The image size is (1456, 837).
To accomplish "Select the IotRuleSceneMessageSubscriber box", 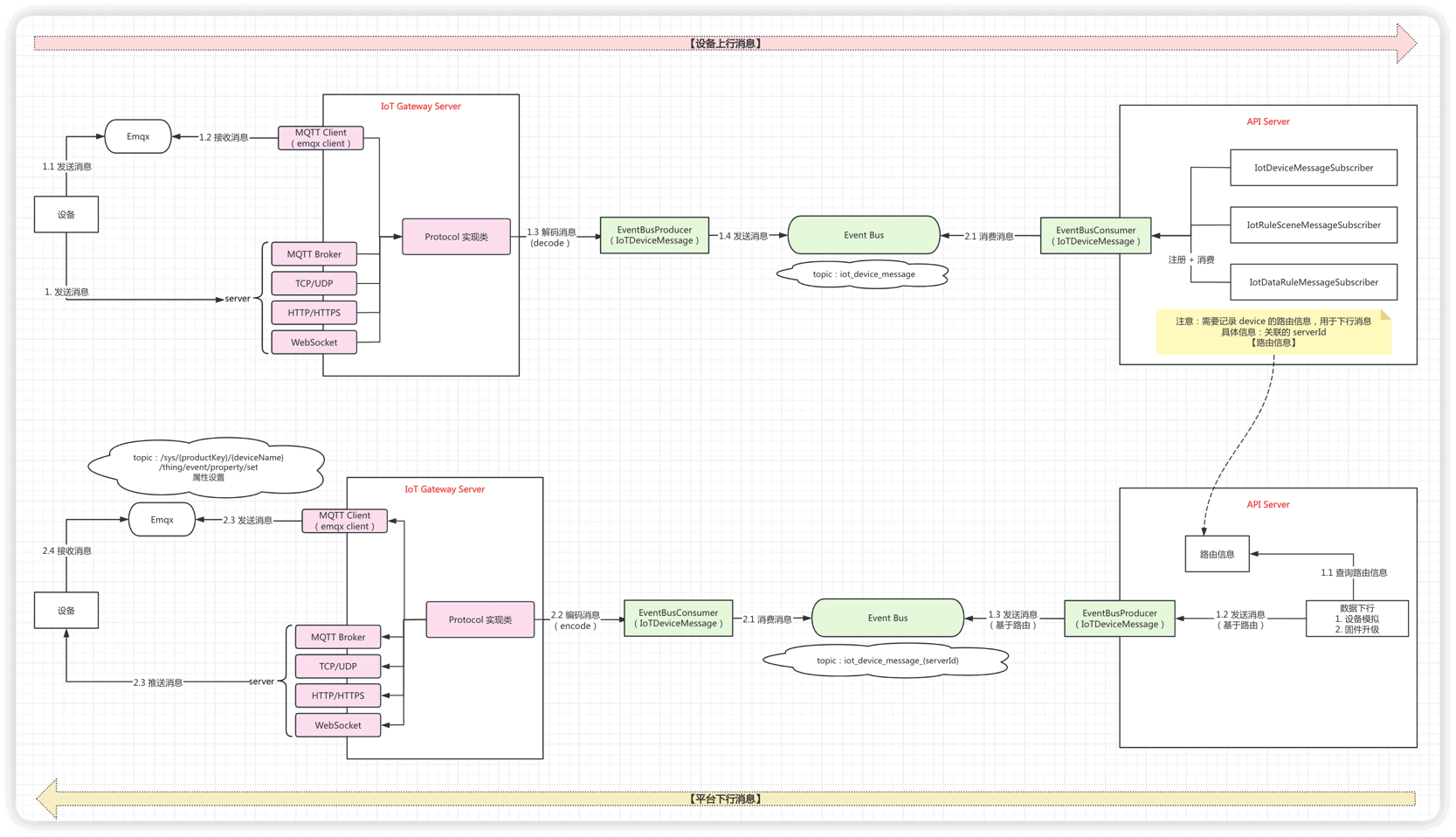I will (x=1313, y=225).
